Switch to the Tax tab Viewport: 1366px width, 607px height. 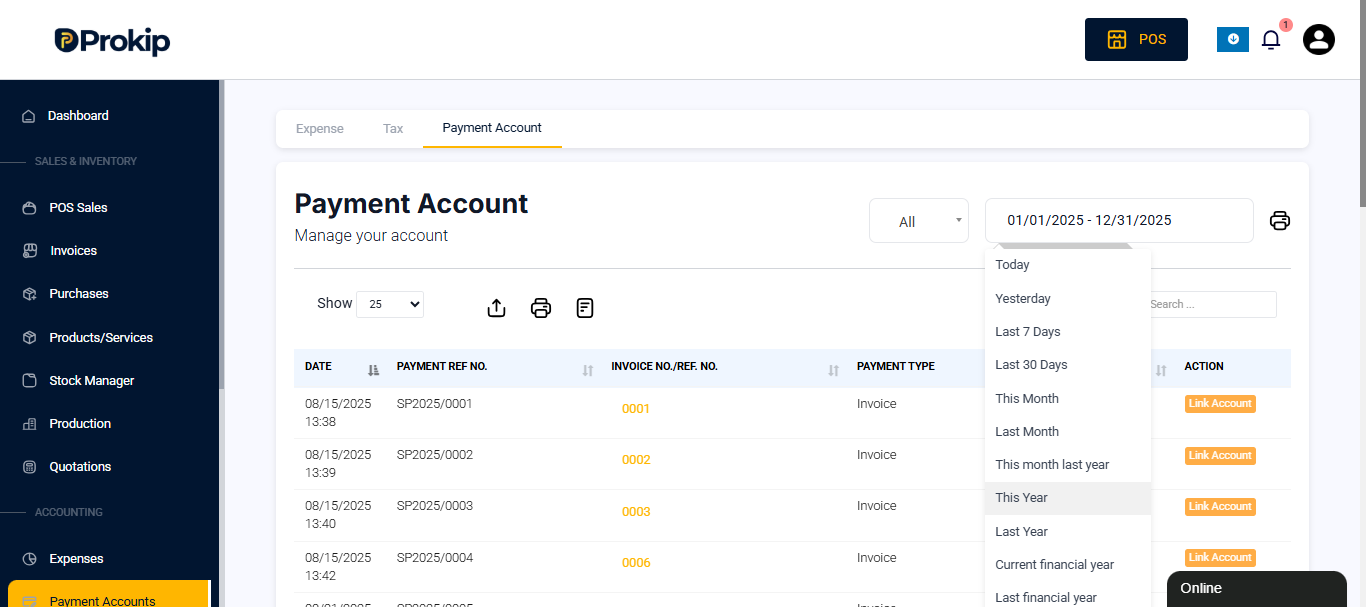tap(393, 129)
